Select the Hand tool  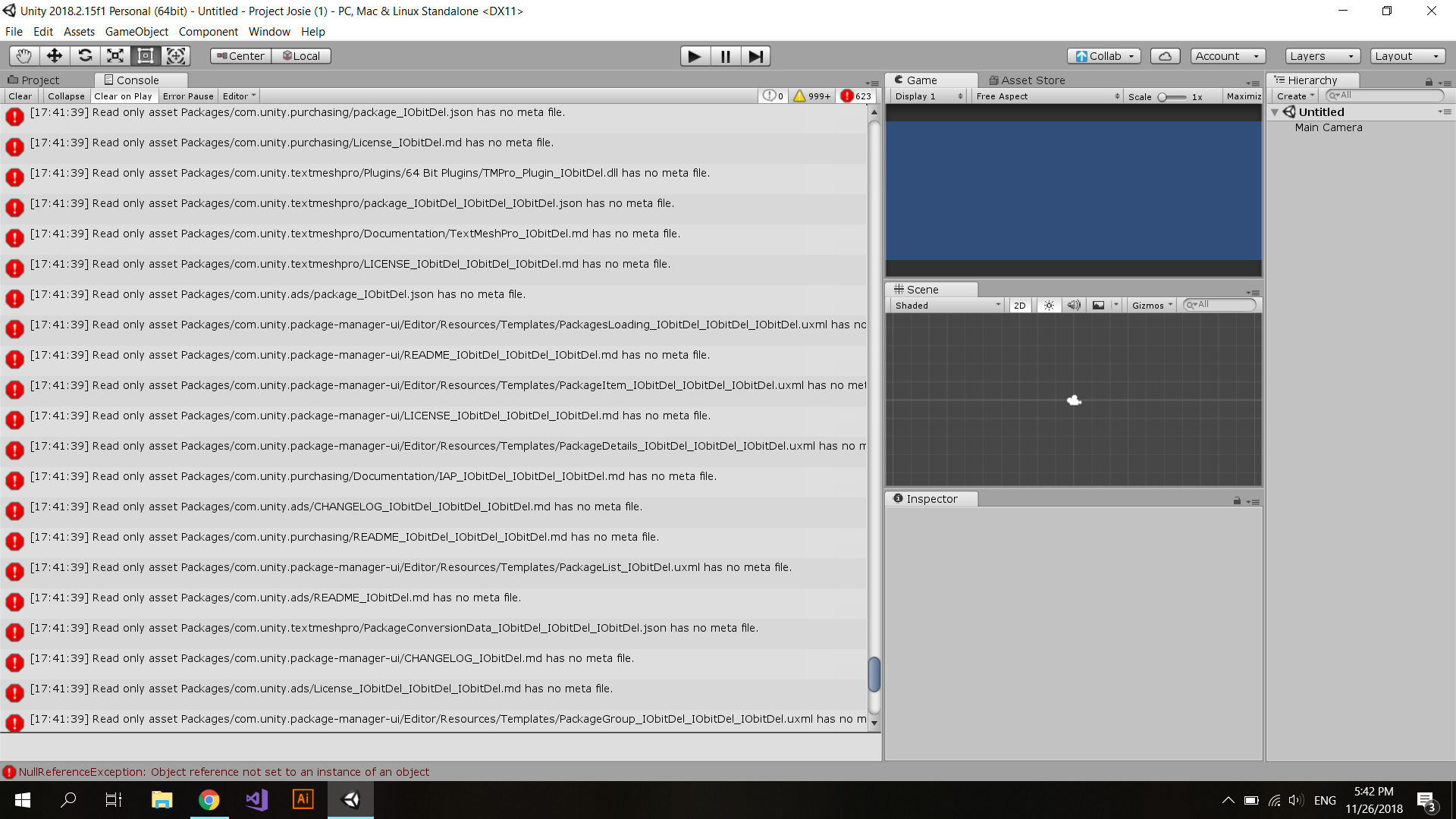(x=24, y=55)
